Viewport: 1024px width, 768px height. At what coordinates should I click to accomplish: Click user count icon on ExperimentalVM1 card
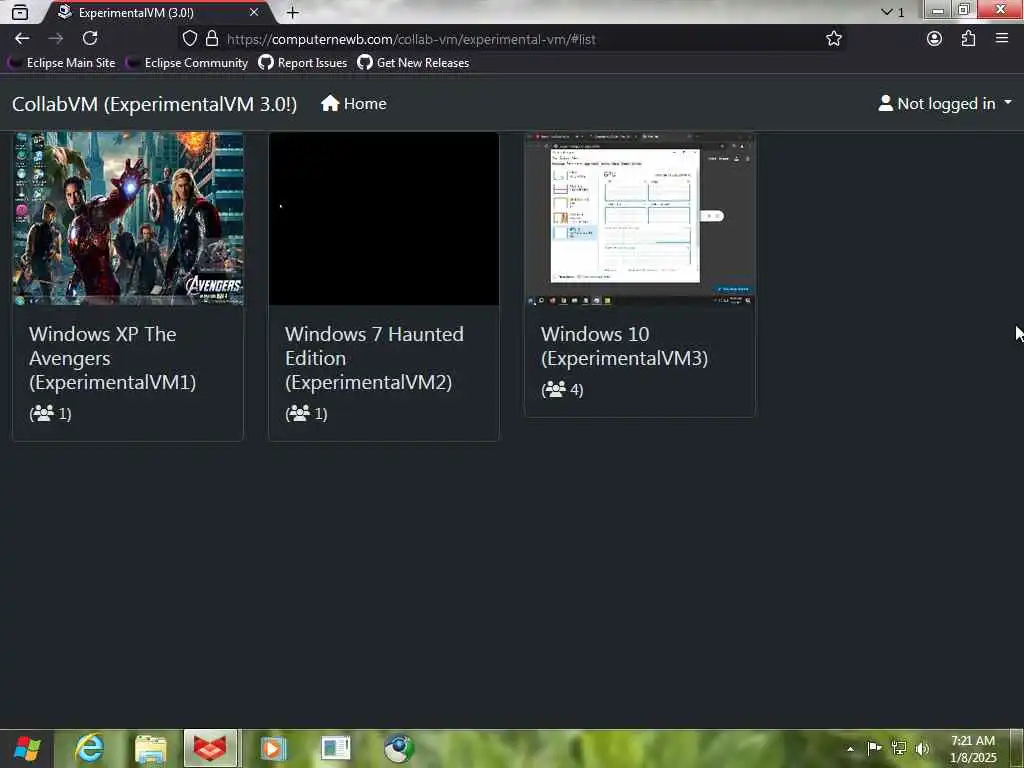pyautogui.click(x=43, y=413)
